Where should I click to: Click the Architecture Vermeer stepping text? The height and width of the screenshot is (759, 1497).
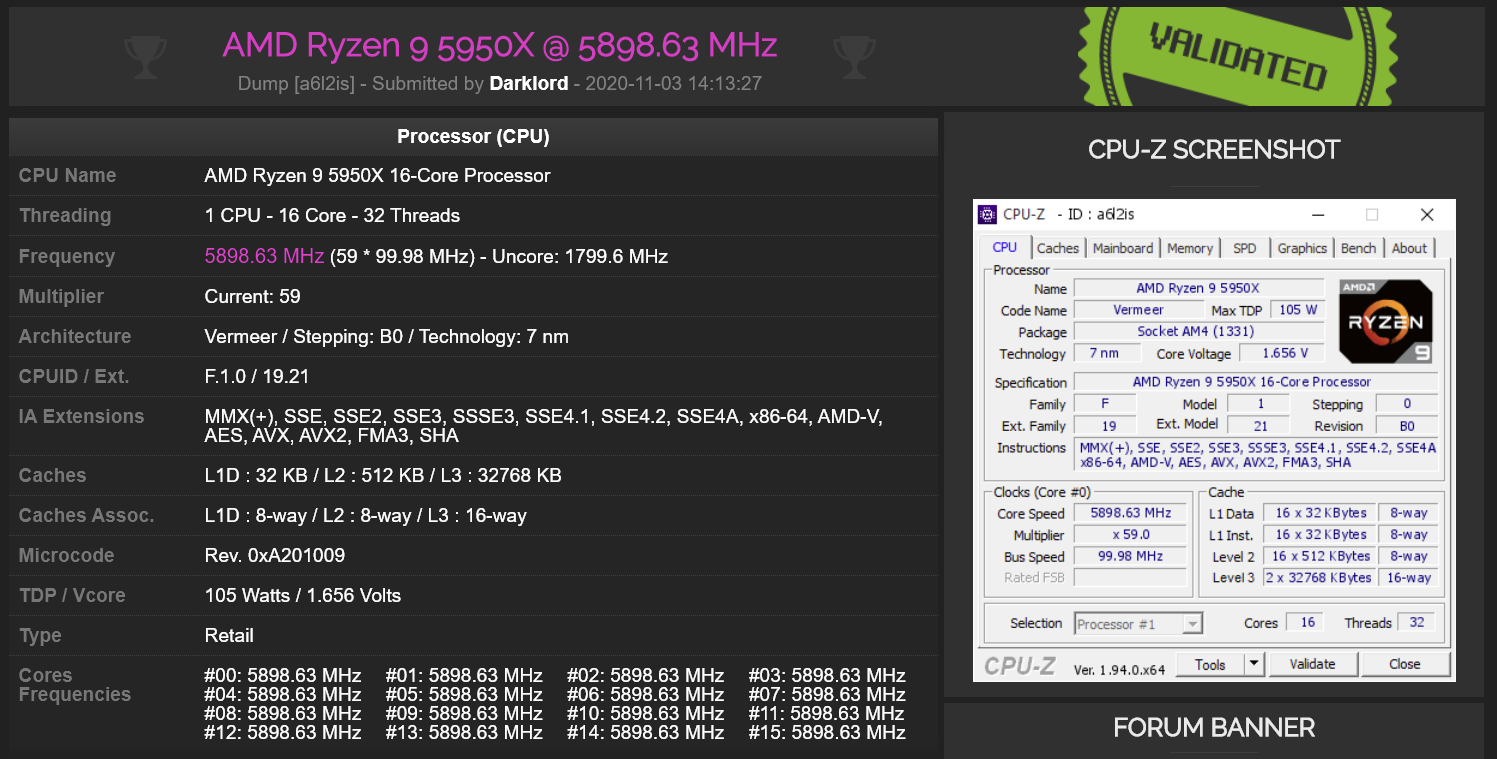[386, 336]
